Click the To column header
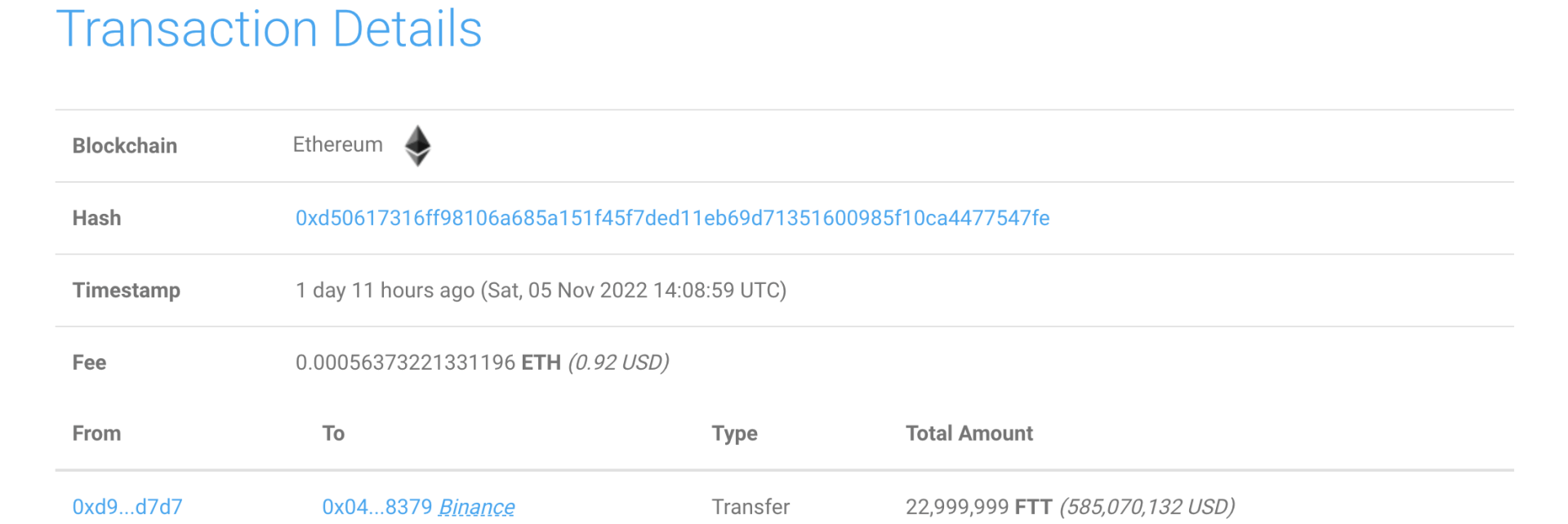Viewport: 1568px width, 524px height. pos(333,433)
